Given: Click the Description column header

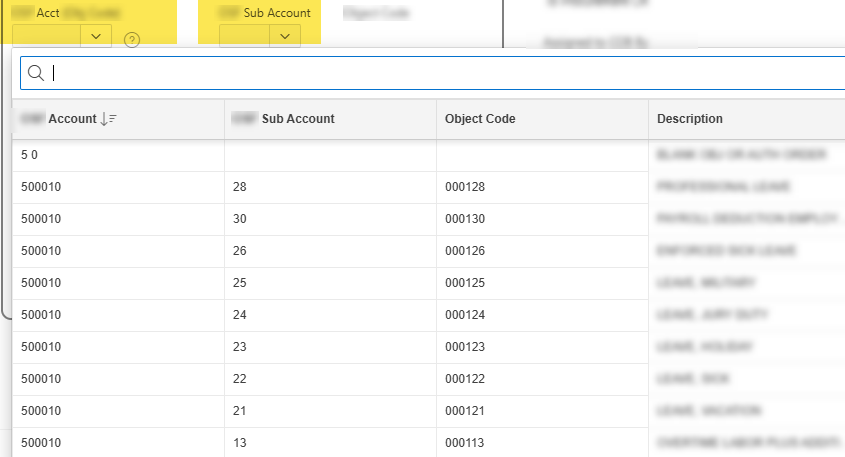Looking at the screenshot, I should (x=690, y=119).
